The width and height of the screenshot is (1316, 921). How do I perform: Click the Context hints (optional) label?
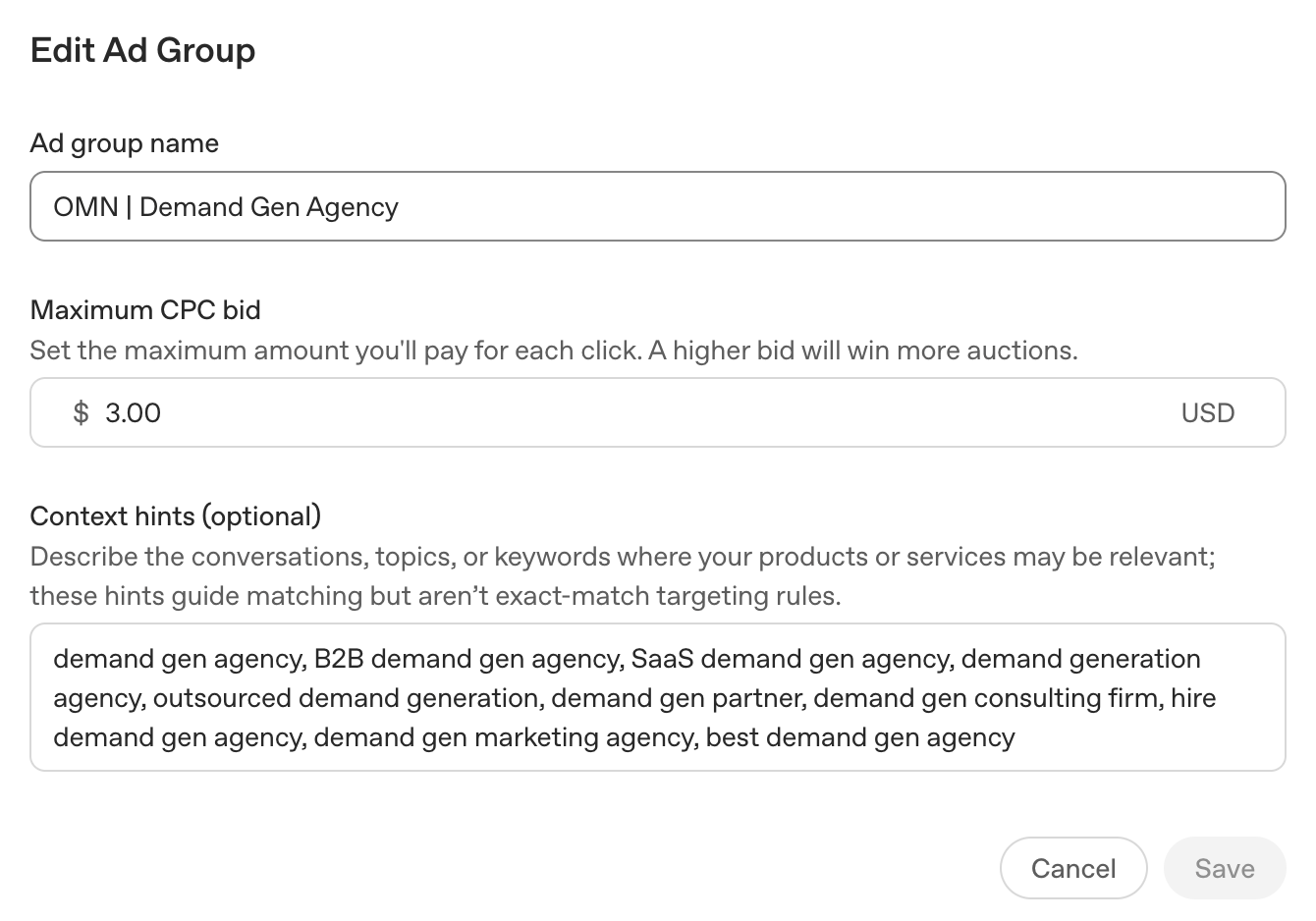[x=176, y=516]
